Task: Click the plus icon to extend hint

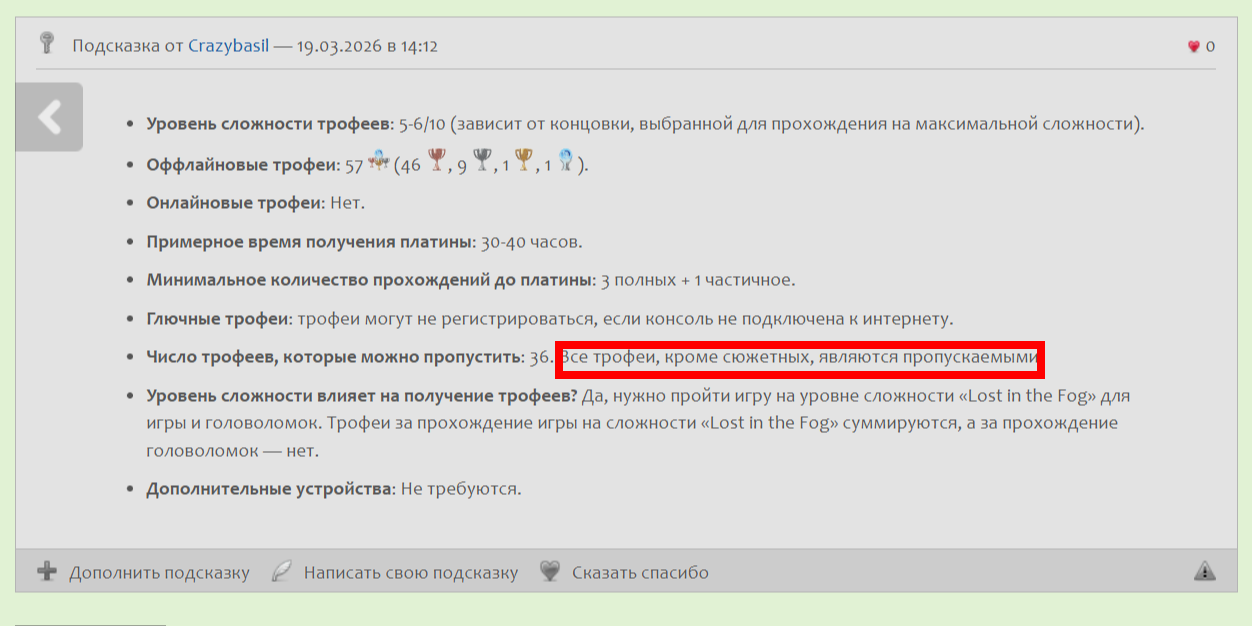Action: pos(47,572)
